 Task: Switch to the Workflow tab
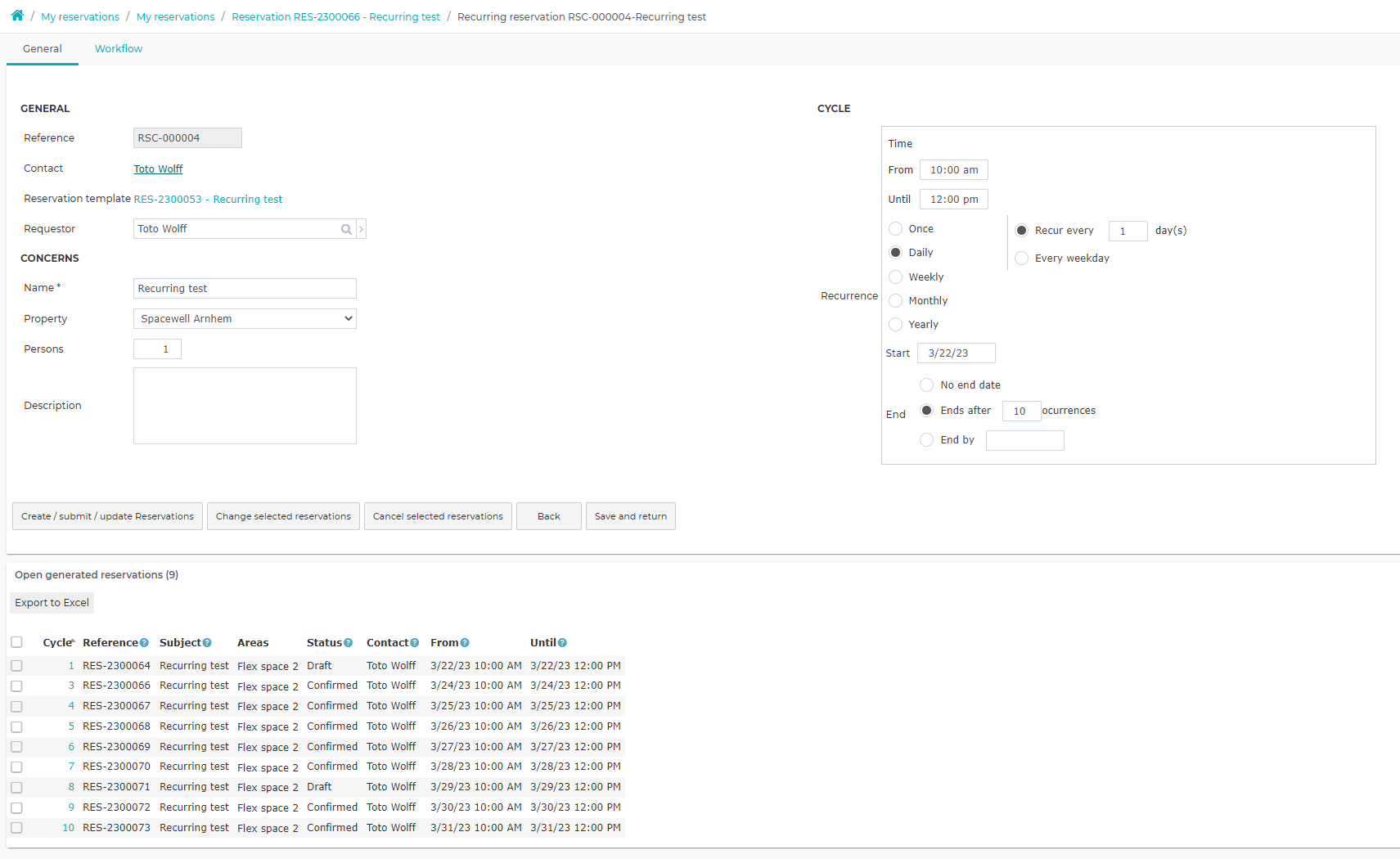[x=119, y=49]
